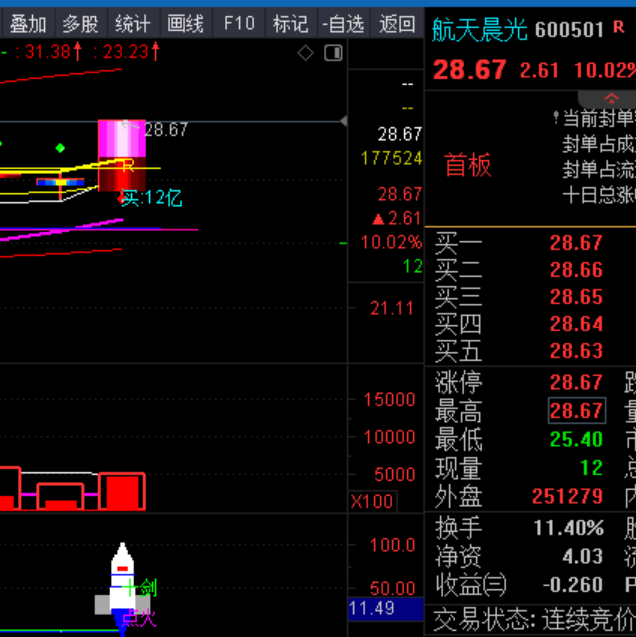Click the 收益(三) value -0.260
Screen dimensions: 636x637
[x=573, y=585]
